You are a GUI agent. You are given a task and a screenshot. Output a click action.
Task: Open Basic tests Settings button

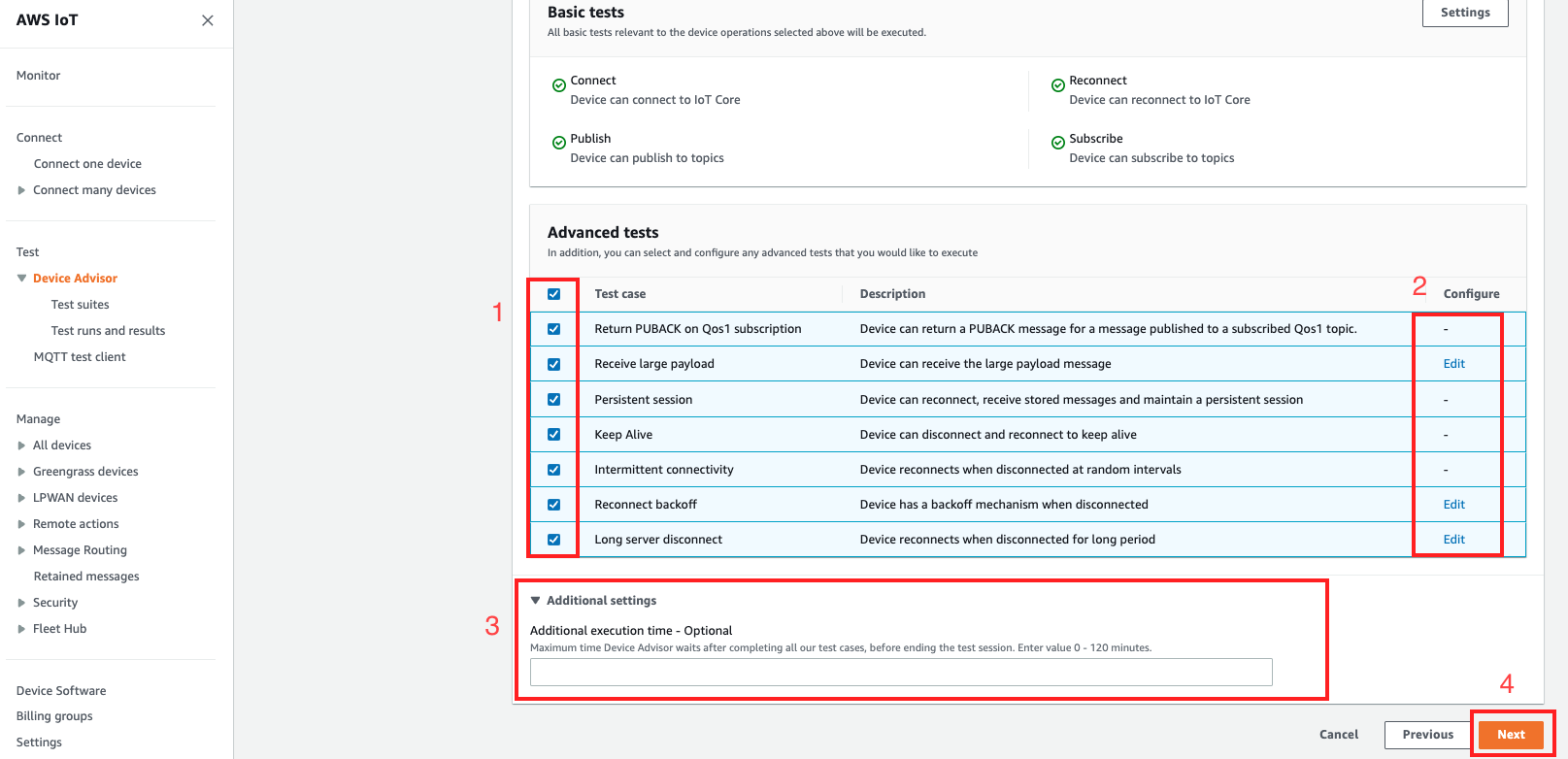pos(1464,13)
